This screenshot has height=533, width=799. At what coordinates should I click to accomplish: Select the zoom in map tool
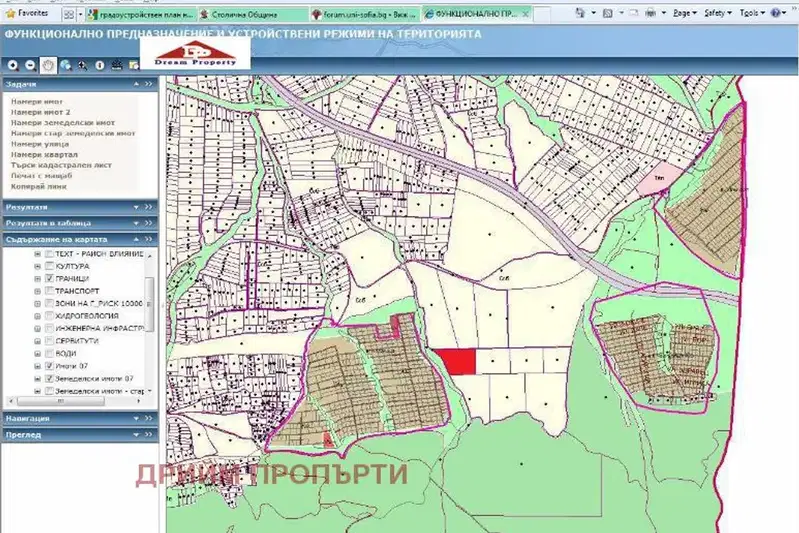pyautogui.click(x=13, y=65)
